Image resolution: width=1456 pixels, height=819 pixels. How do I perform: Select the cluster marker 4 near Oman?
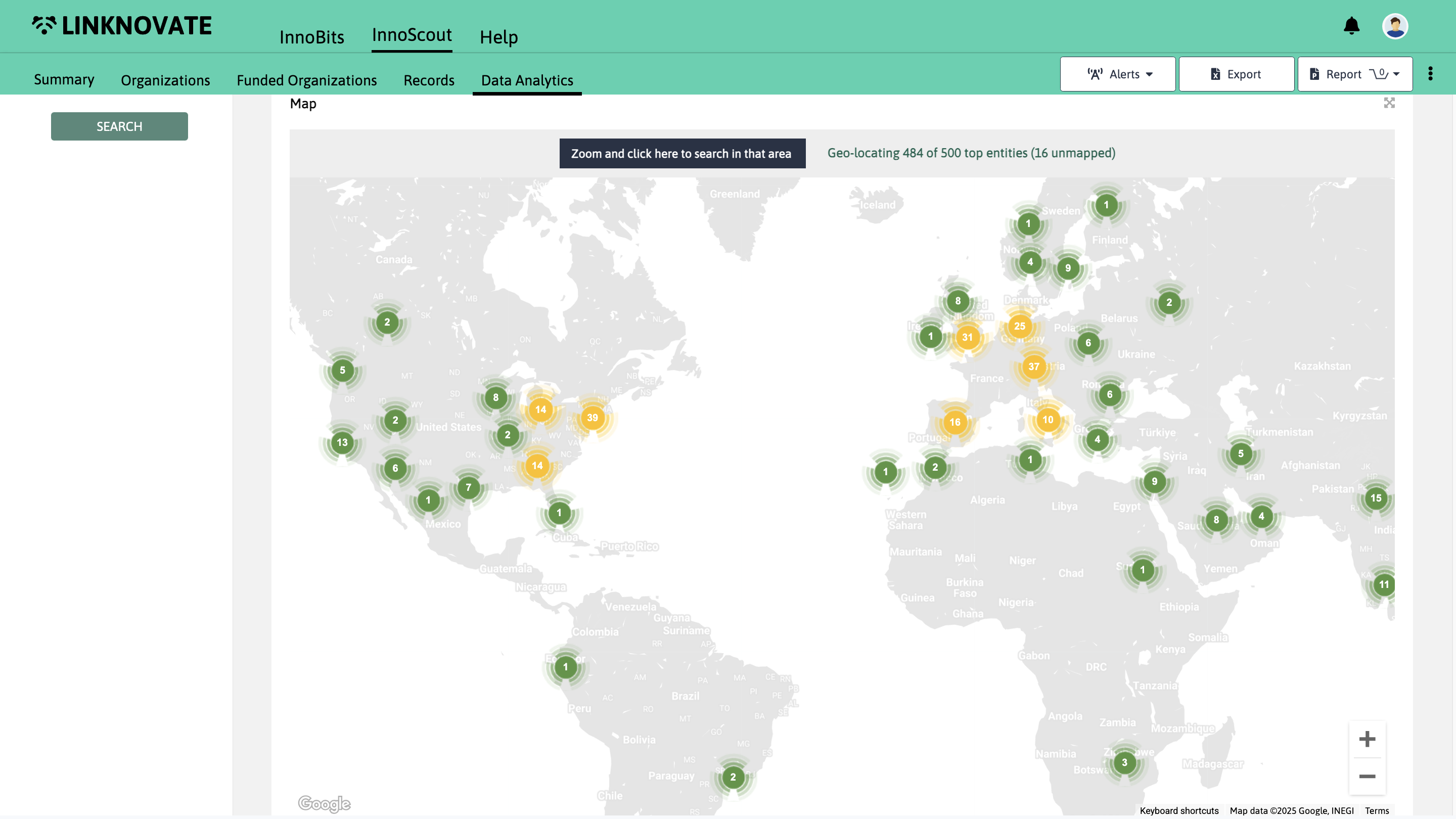1261,516
